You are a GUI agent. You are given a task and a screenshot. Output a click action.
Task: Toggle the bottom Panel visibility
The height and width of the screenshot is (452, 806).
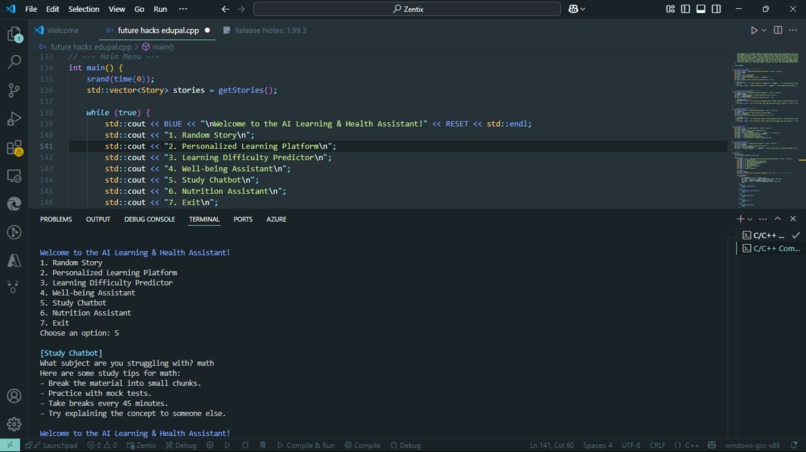coord(701,9)
